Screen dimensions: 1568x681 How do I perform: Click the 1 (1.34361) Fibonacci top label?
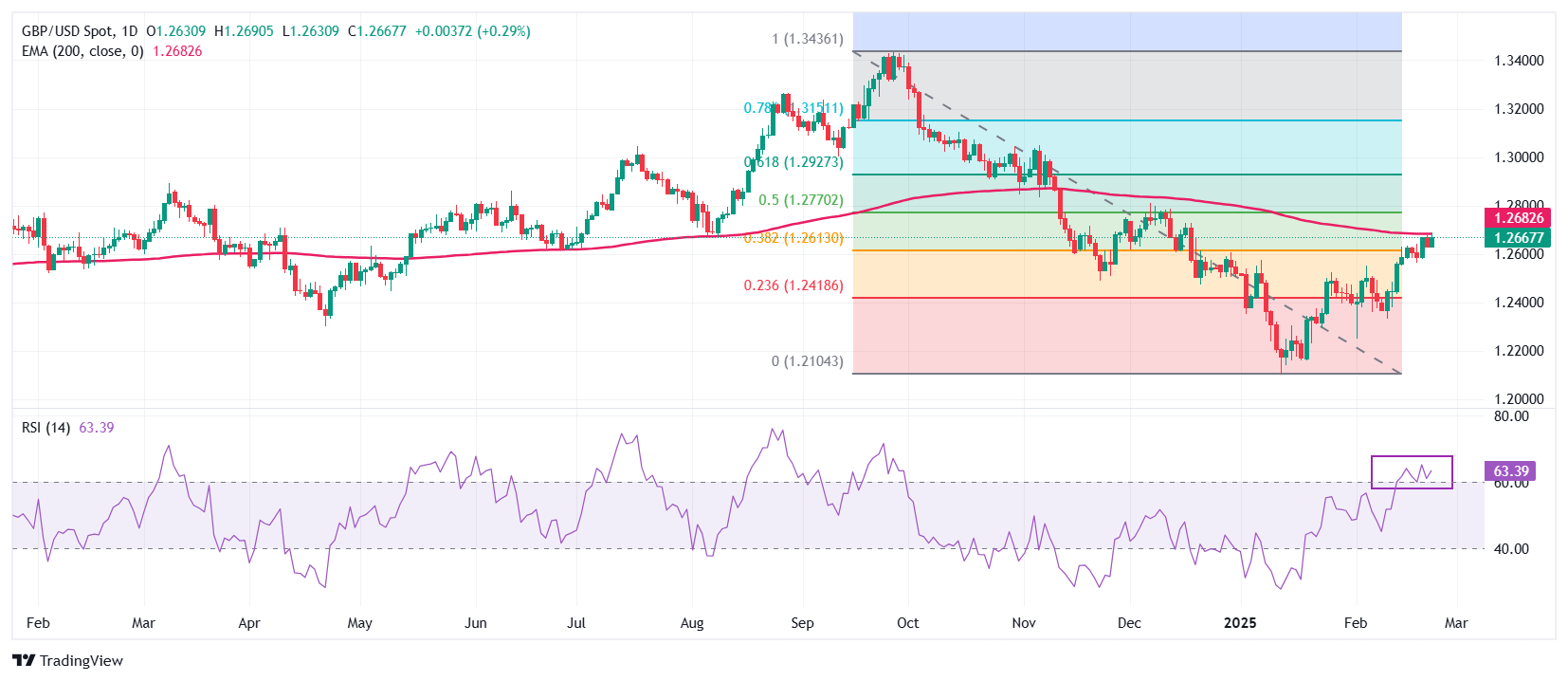click(x=807, y=39)
